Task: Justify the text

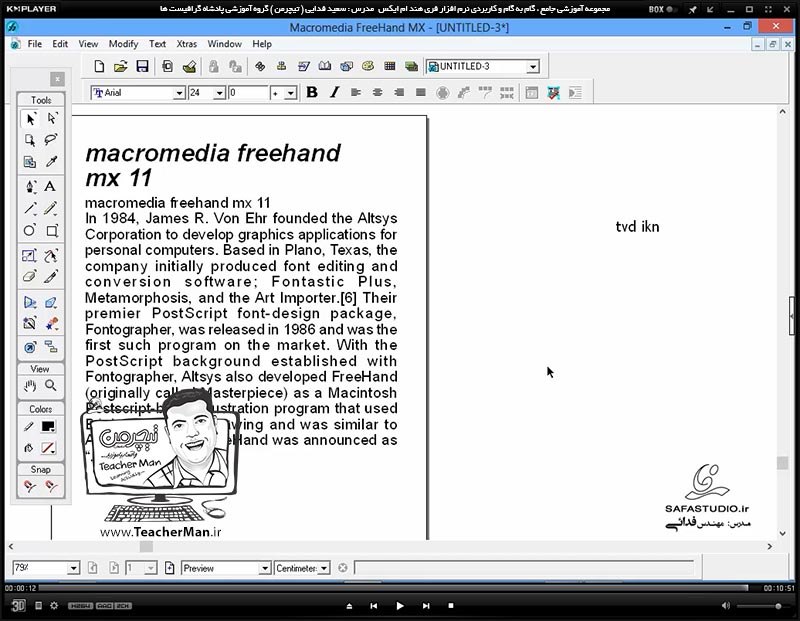Action: 420,92
